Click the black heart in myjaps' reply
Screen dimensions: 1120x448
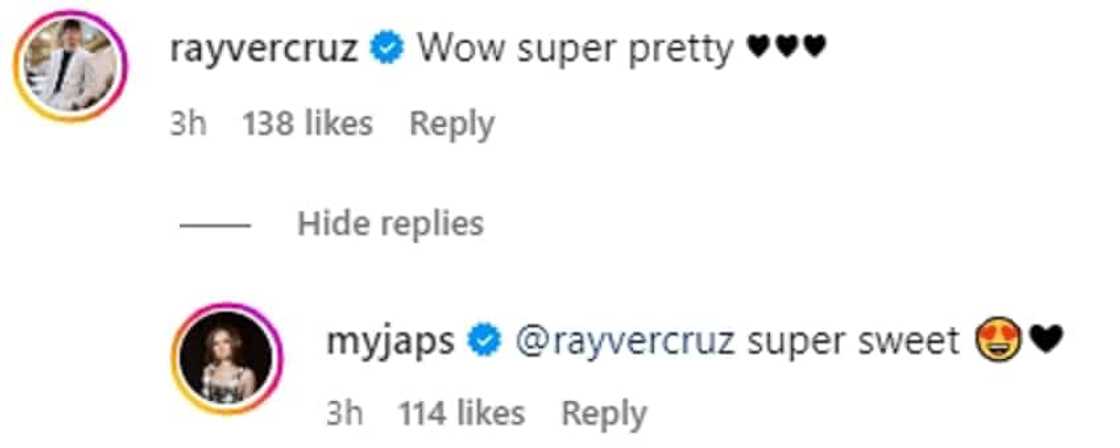click(x=1045, y=341)
